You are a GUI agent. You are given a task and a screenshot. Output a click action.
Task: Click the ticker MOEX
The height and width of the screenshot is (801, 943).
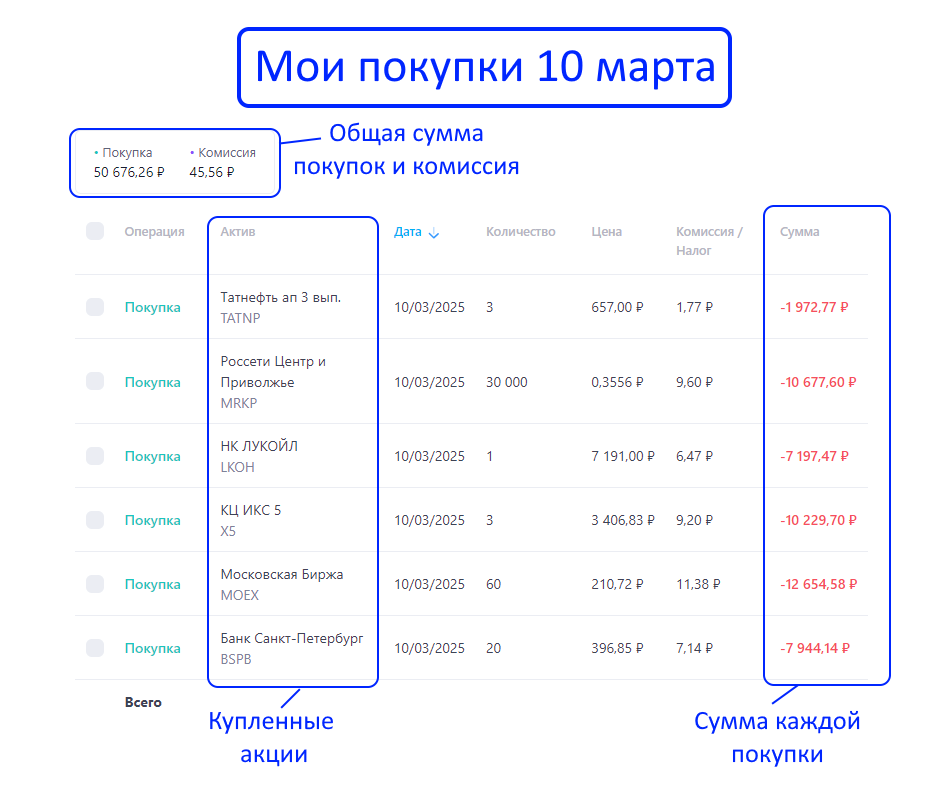(x=239, y=595)
